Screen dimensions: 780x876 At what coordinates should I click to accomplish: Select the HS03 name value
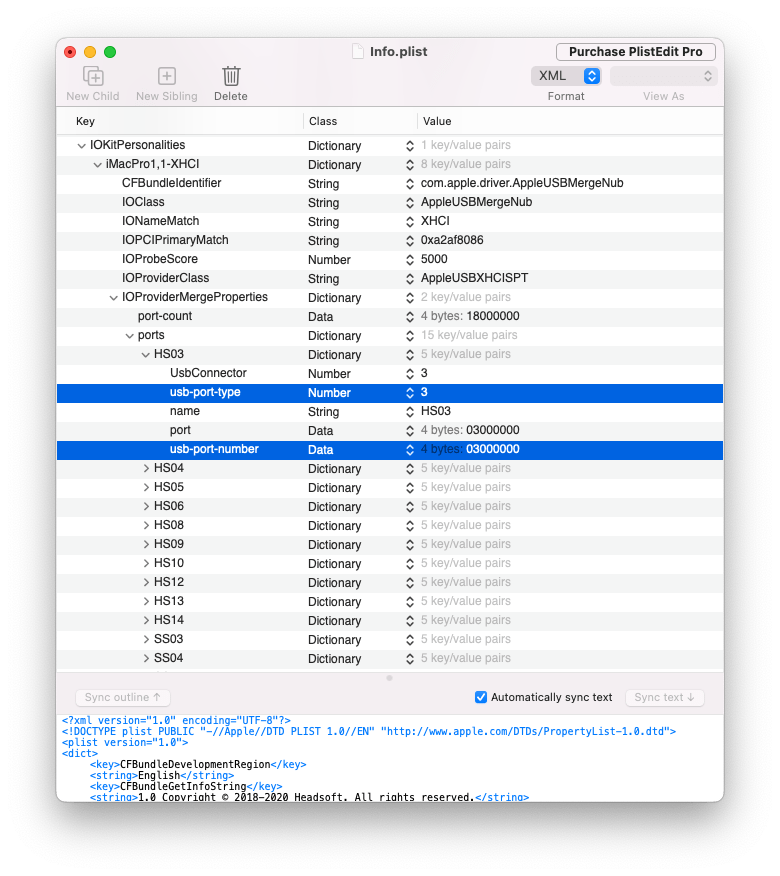(436, 411)
